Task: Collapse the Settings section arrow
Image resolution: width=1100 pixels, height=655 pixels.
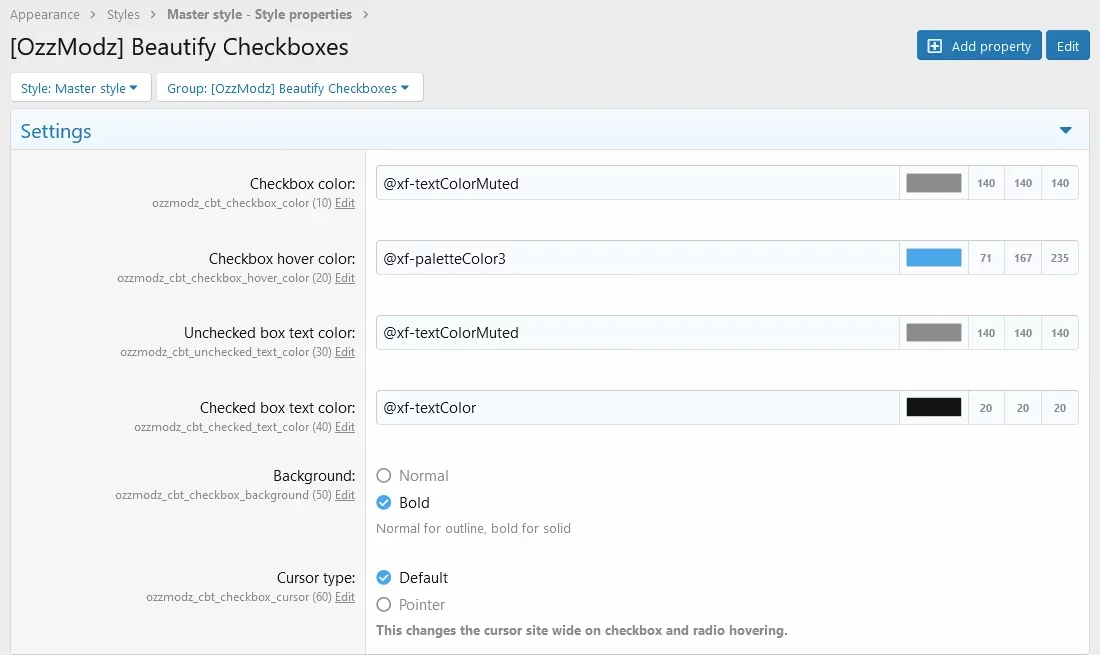Action: tap(1065, 131)
